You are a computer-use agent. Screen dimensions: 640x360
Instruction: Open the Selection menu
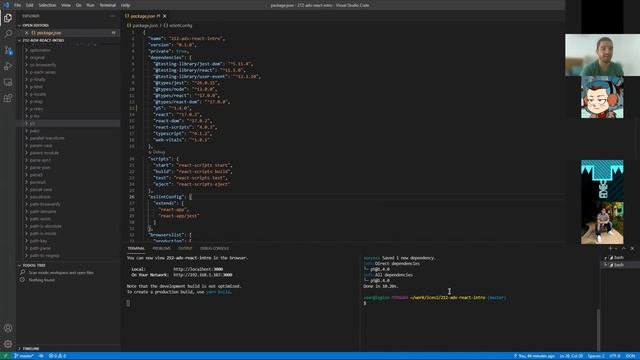[47, 5]
